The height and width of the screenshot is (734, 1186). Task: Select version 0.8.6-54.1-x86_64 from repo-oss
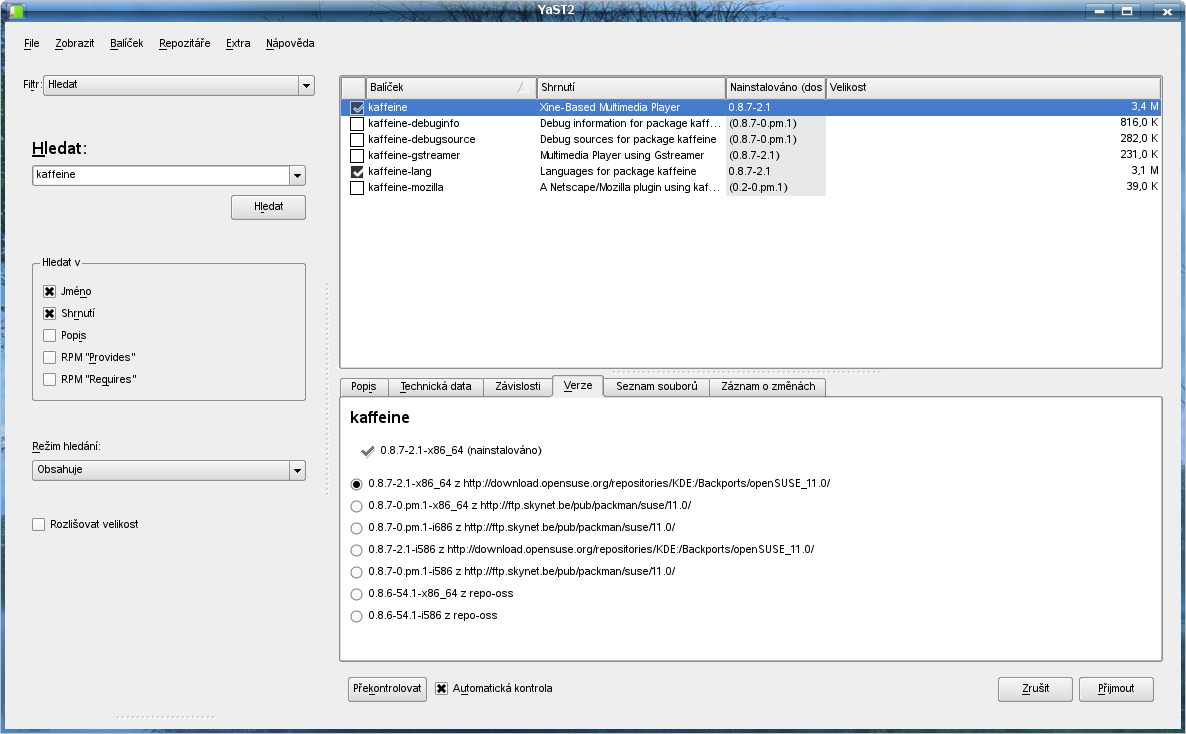coord(356,594)
